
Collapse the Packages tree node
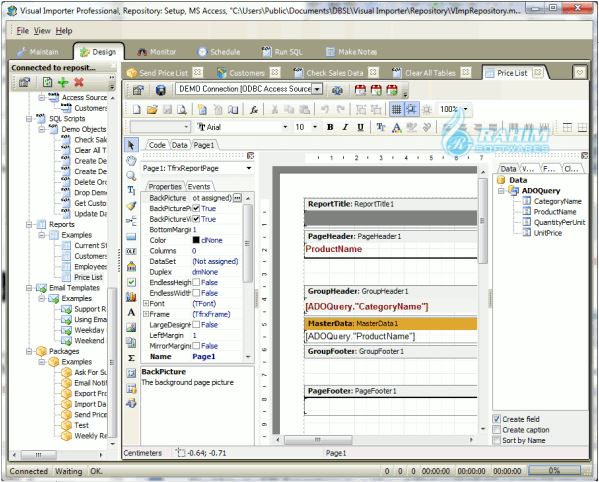pyautogui.click(x=29, y=351)
